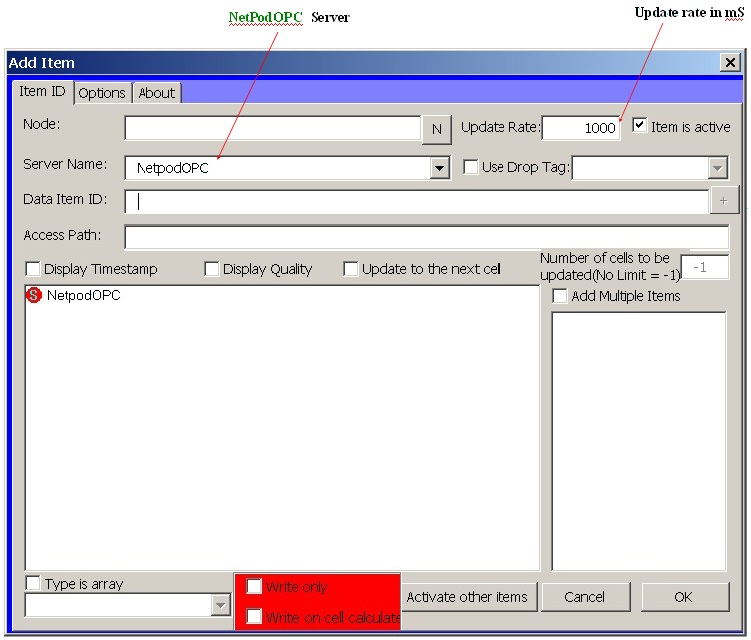Viewport: 751px width, 640px height.
Task: Click the multiple items list box
Action: coord(638,441)
